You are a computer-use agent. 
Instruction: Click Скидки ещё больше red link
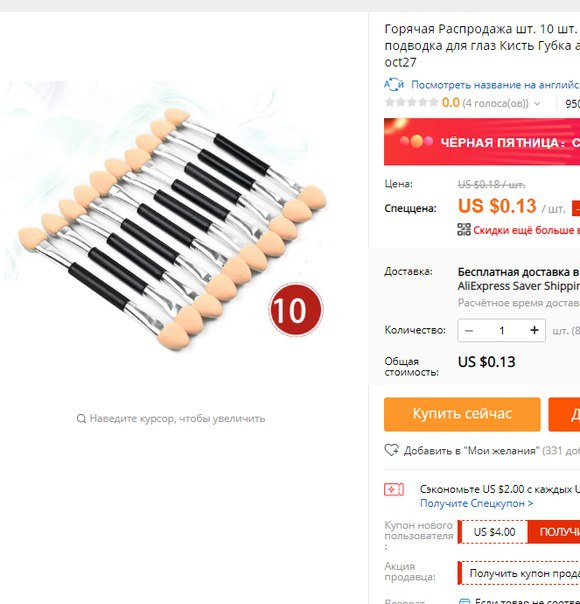click(526, 230)
